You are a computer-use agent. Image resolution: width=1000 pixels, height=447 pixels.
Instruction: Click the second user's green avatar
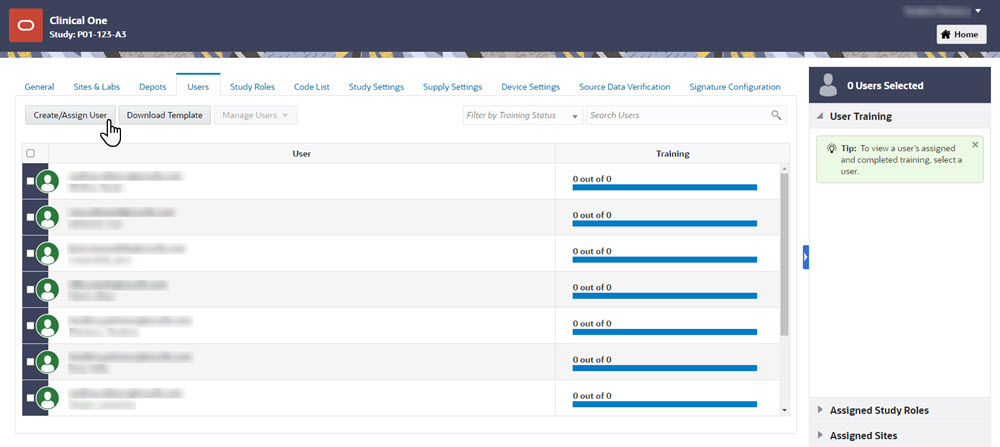(48, 217)
